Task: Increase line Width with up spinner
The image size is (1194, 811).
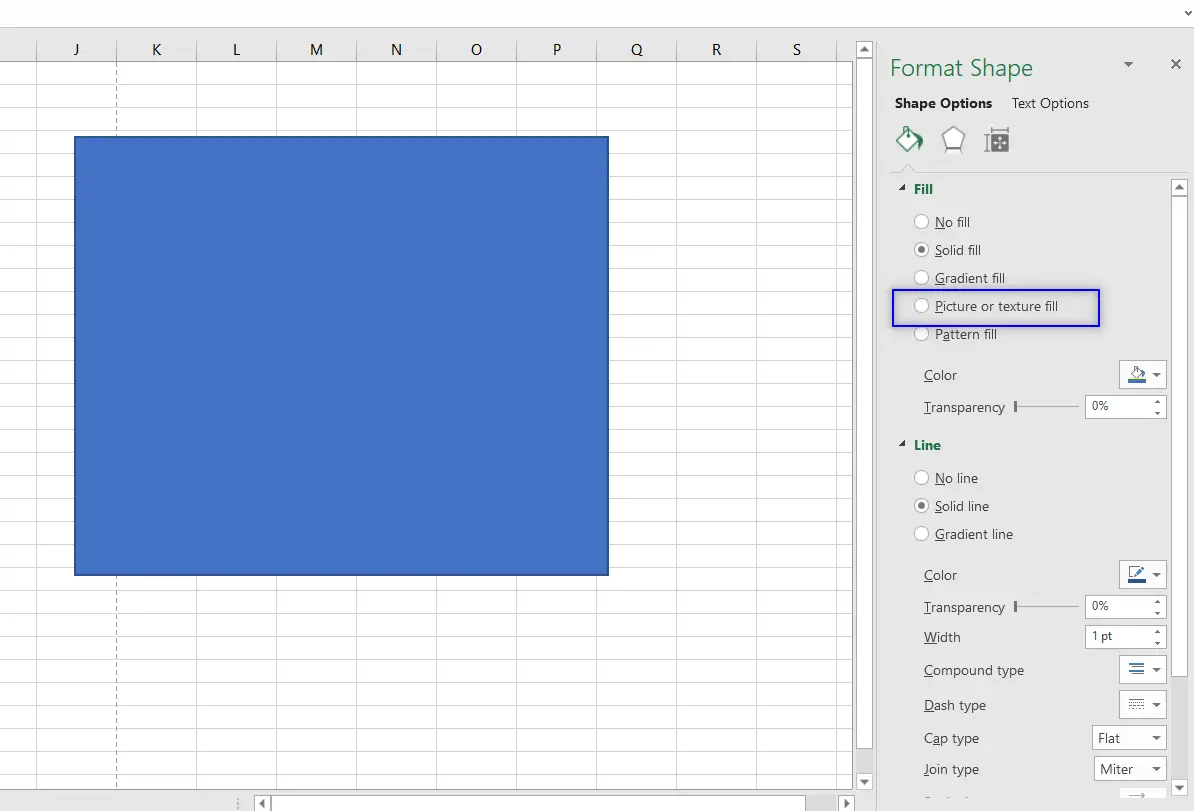Action: (x=1157, y=631)
